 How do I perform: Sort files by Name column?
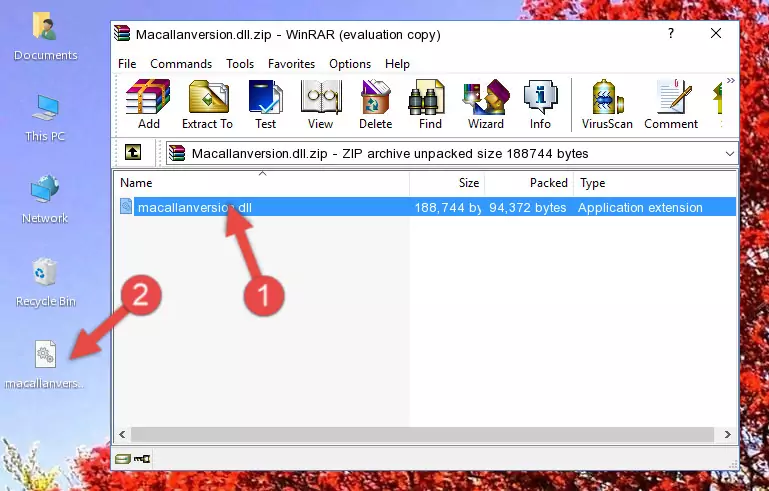click(262, 183)
